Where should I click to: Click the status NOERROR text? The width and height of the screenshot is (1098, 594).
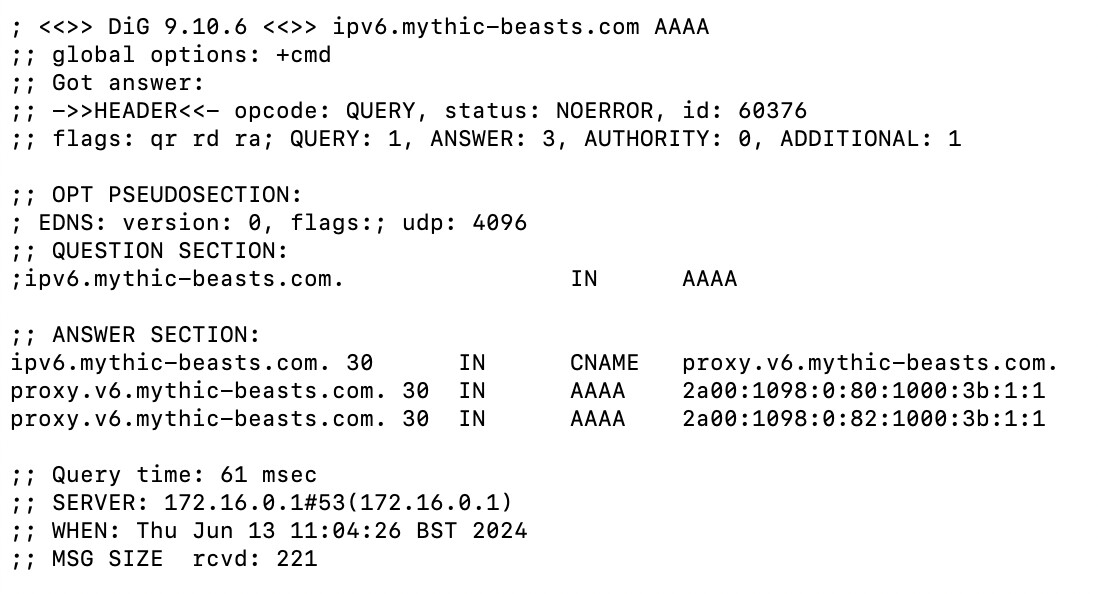pos(549,111)
